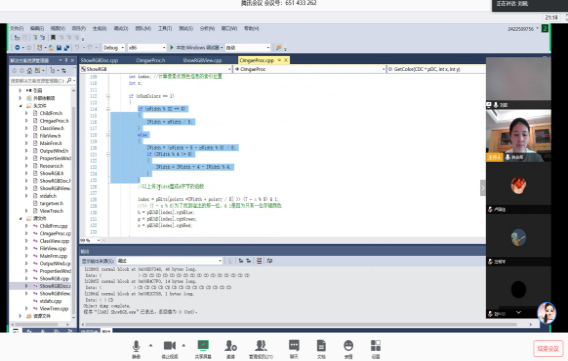This screenshot has width=568, height=361.
Task: Click the output panel horizontal scrollbar
Action: (306, 324)
